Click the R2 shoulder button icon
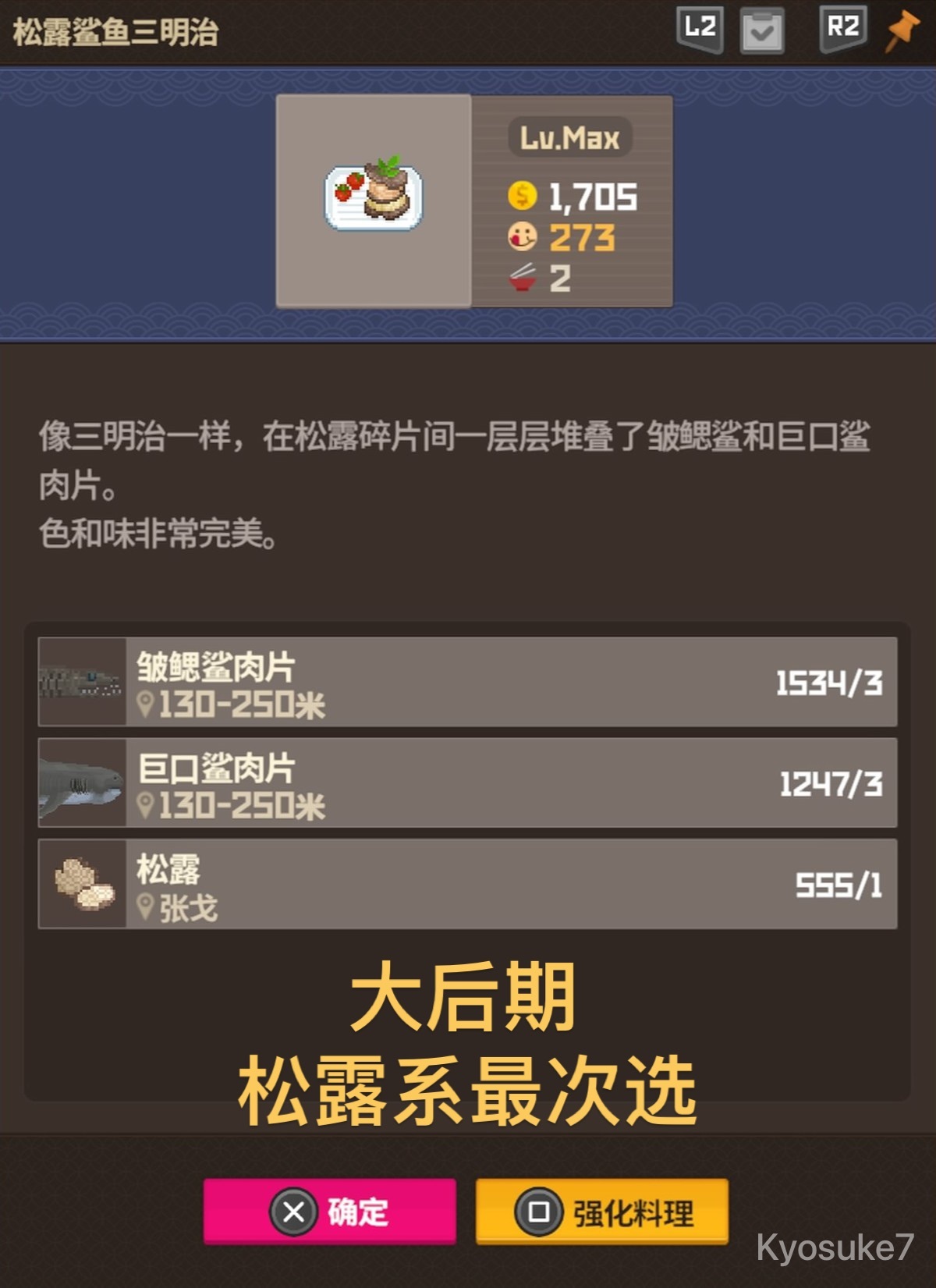 (843, 30)
